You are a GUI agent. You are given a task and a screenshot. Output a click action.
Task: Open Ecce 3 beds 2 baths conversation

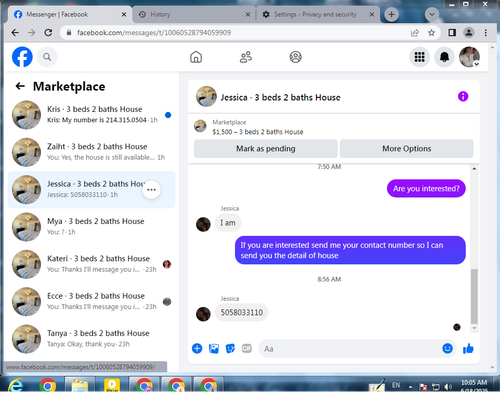click(x=92, y=301)
